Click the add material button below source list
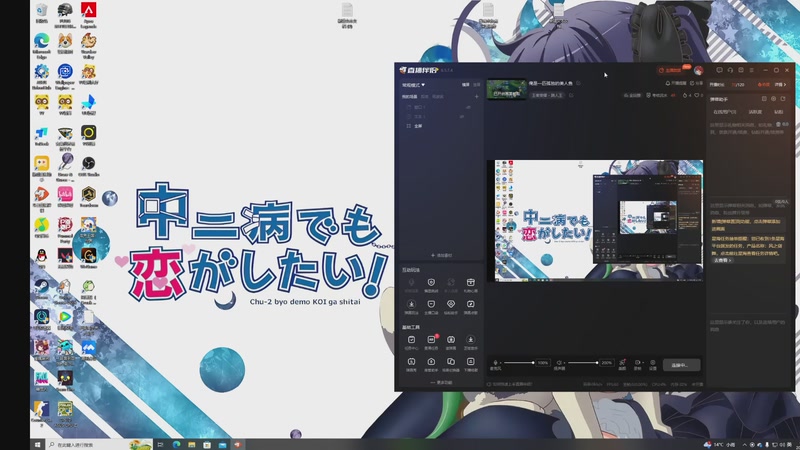800x450 pixels. (441, 255)
